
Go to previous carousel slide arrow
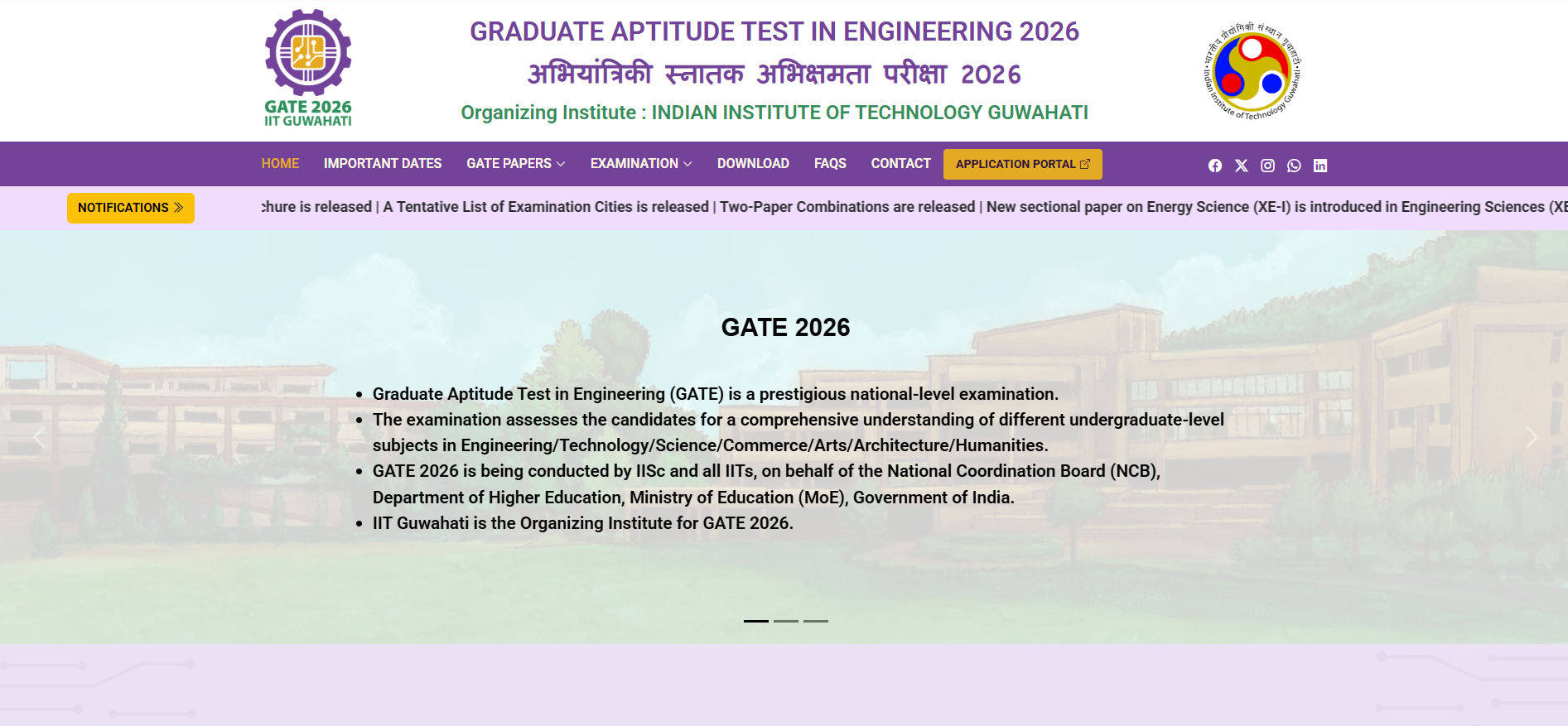[x=39, y=437]
